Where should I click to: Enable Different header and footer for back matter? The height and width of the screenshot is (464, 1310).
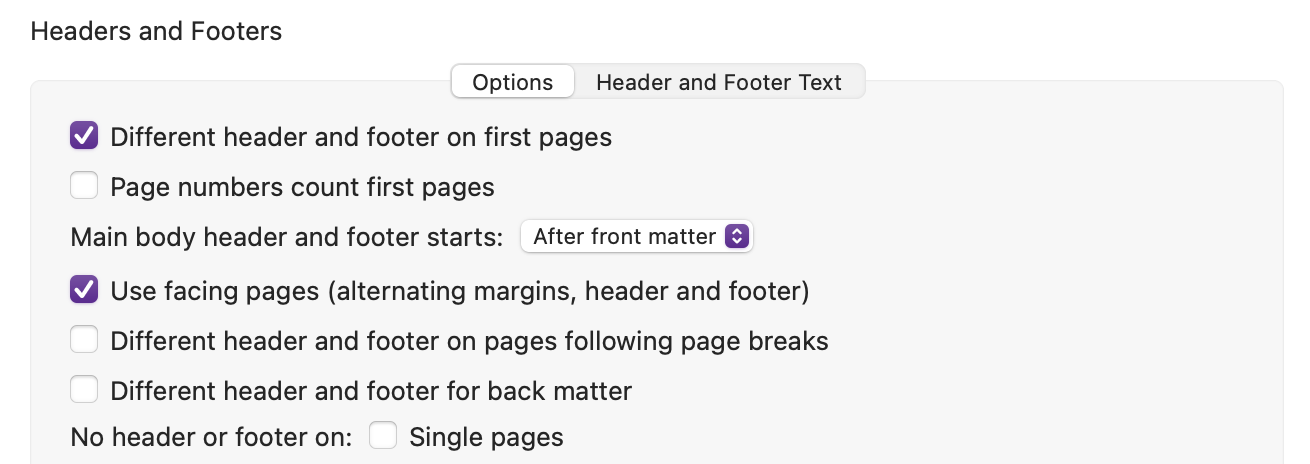click(84, 389)
